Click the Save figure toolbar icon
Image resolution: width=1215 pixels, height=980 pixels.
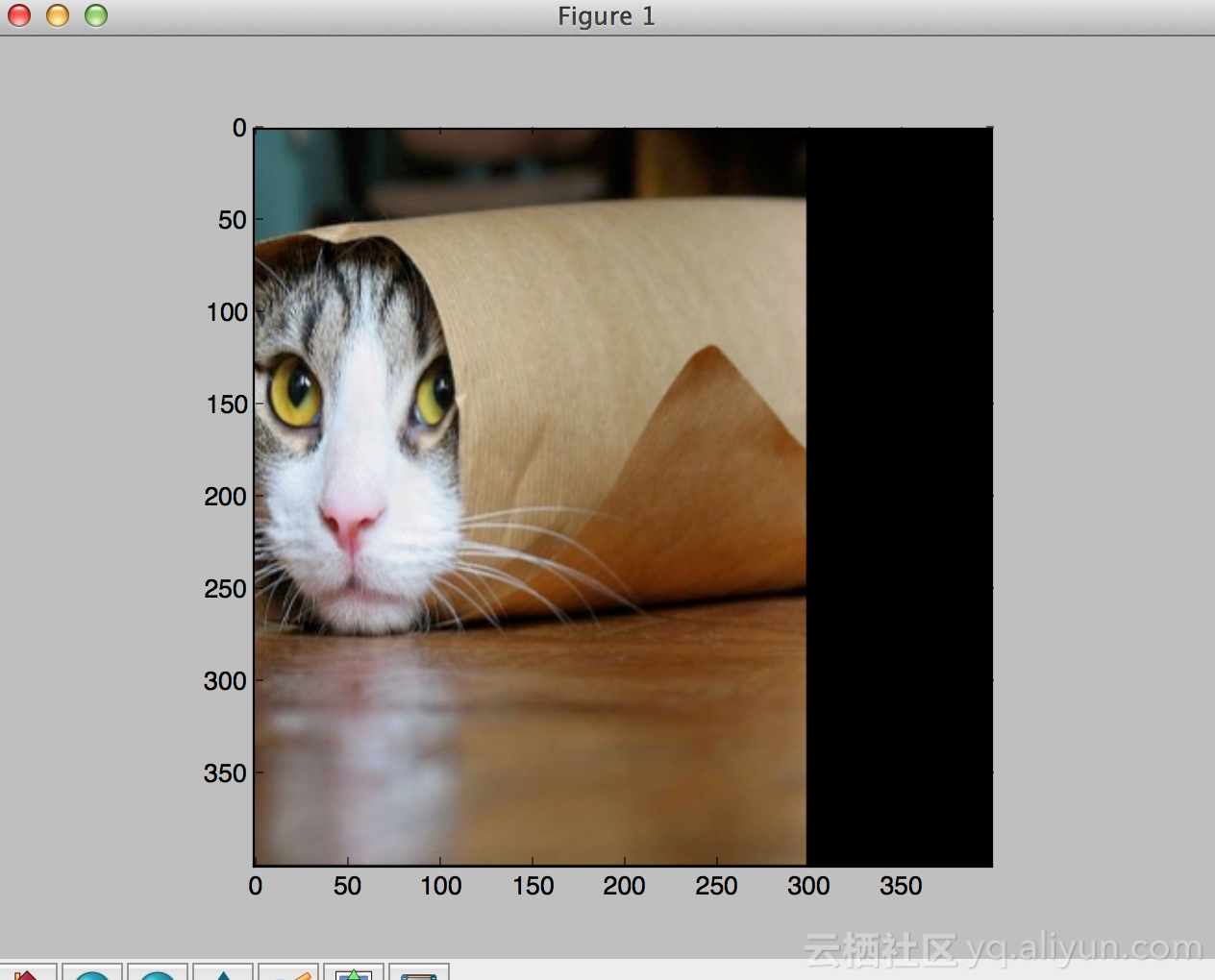[x=419, y=972]
